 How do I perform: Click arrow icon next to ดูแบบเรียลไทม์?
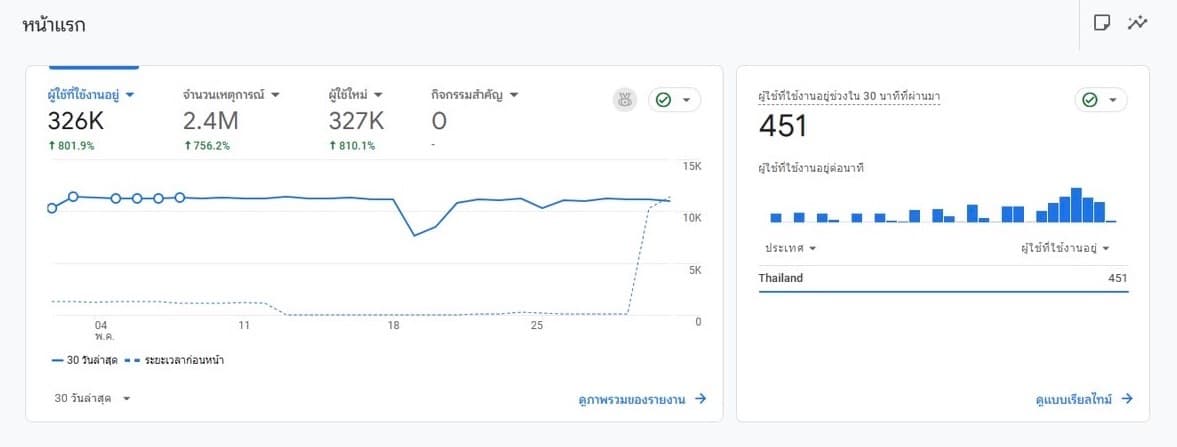pos(1127,398)
